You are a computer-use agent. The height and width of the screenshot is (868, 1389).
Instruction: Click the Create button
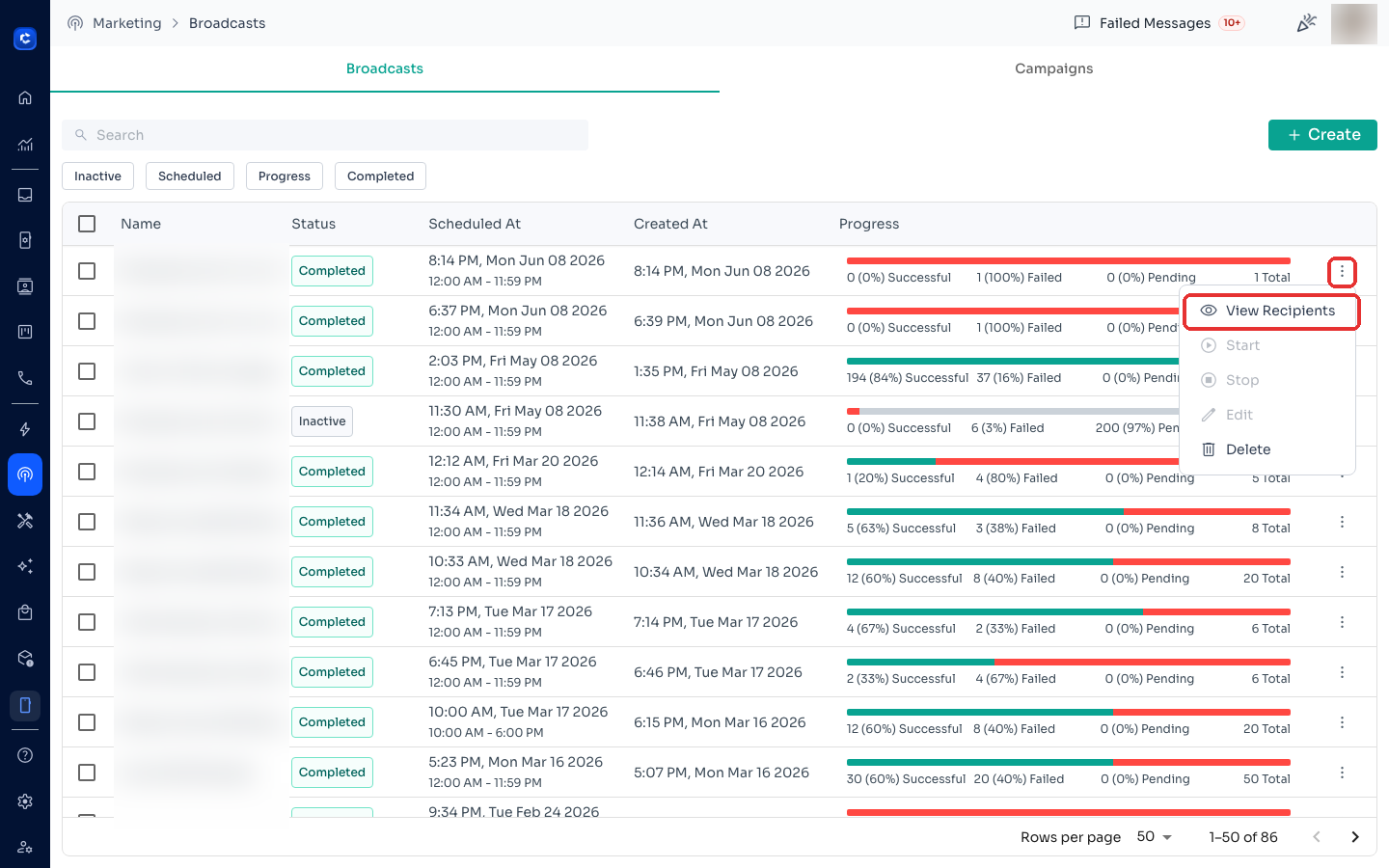[1322, 135]
